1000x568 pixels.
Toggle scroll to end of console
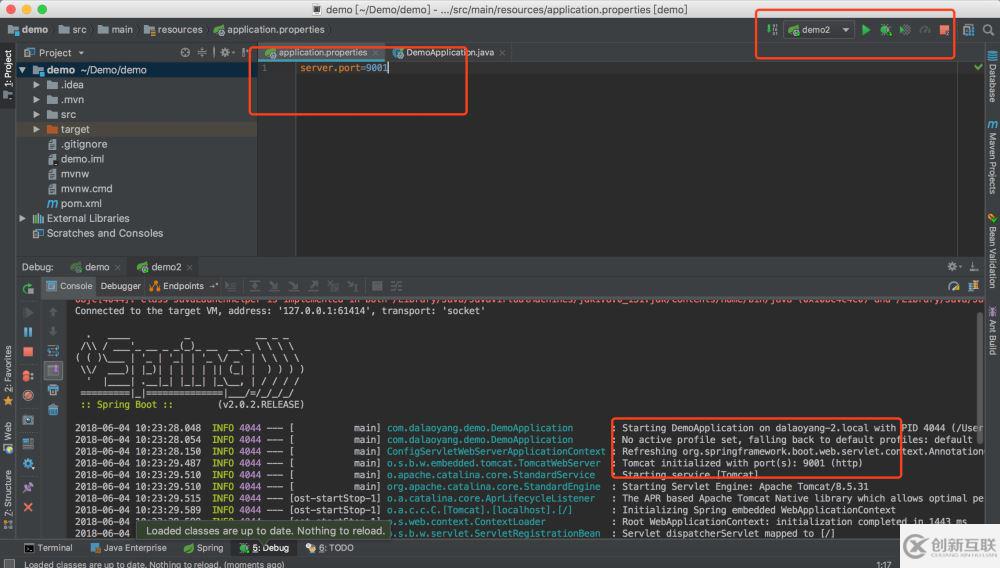(53, 370)
